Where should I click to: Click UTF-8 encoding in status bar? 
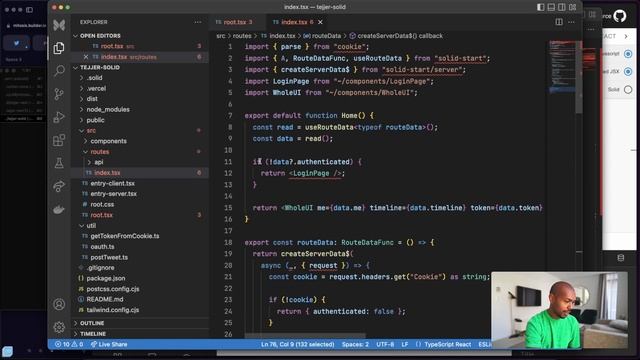point(385,344)
